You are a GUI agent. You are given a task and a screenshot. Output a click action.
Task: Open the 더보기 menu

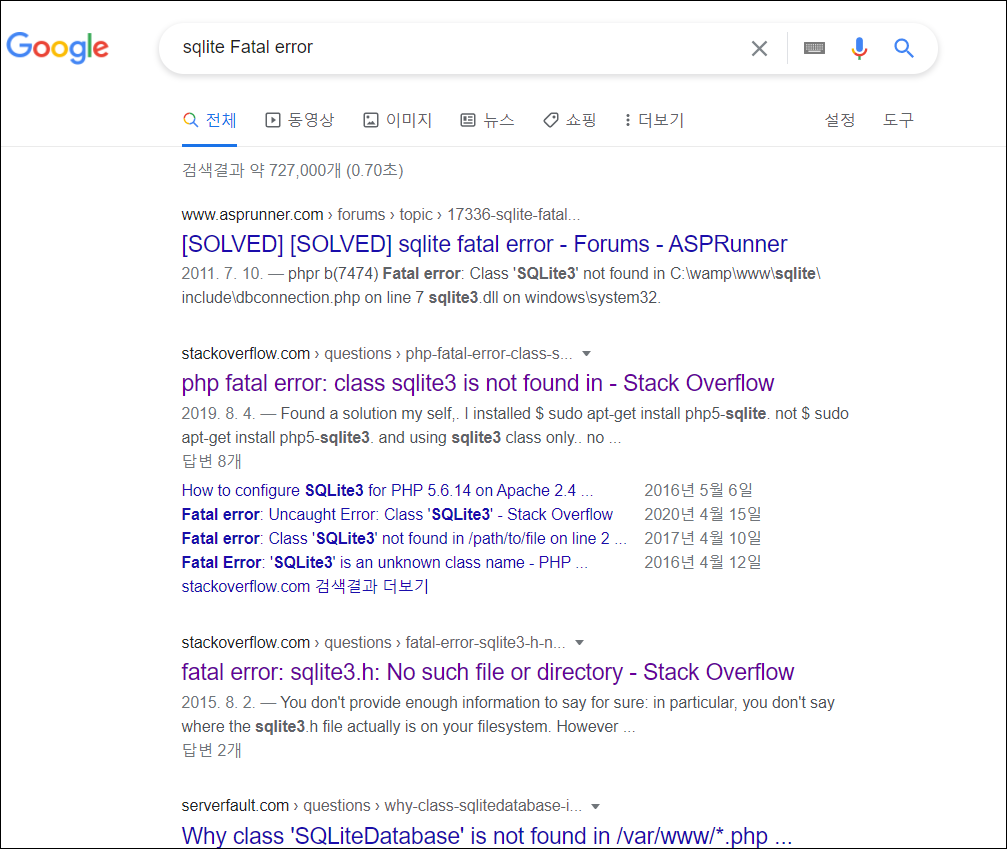coord(654,120)
